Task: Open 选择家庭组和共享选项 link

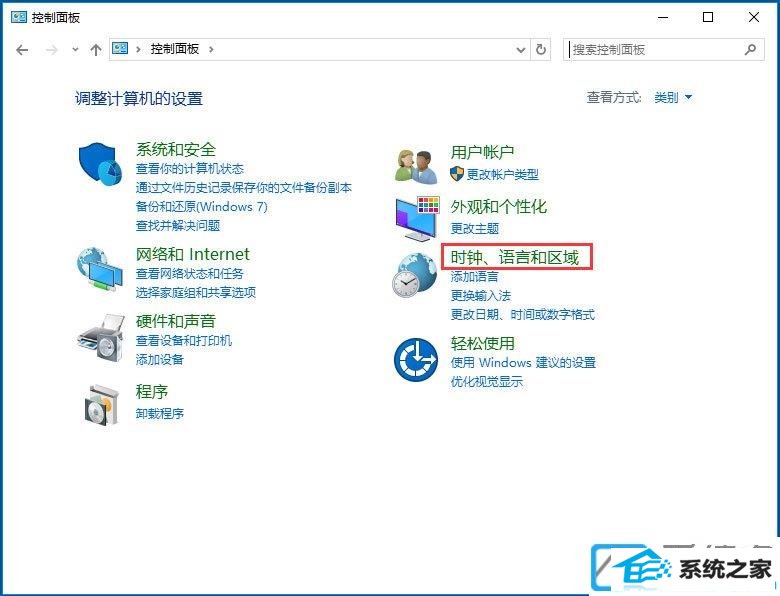Action: 195,292
